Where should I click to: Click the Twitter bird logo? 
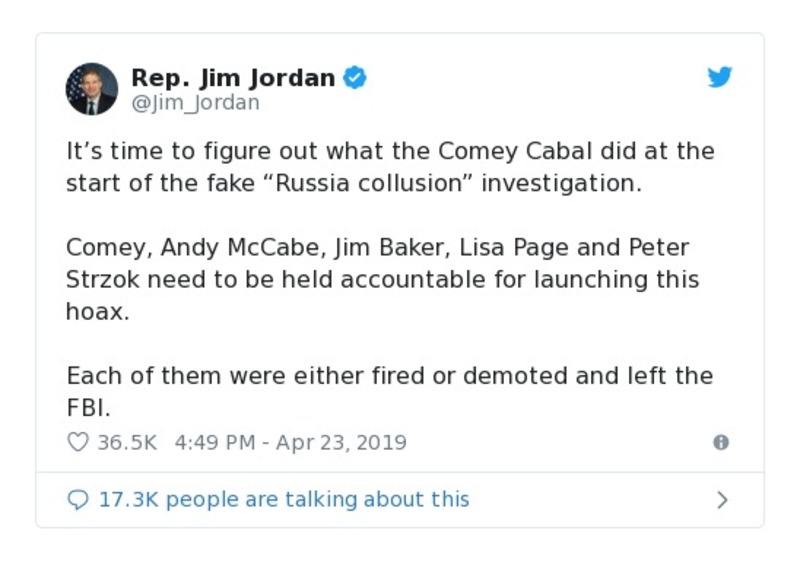[720, 78]
